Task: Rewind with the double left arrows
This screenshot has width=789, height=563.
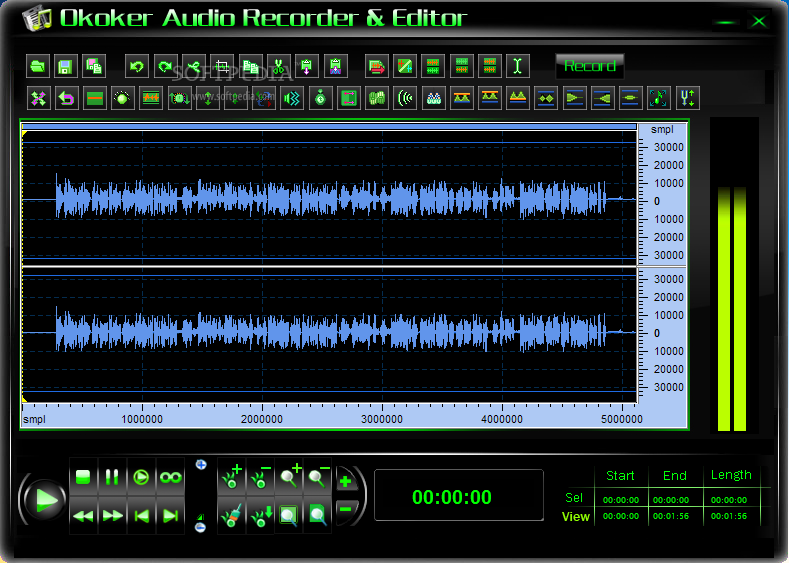Action: click(x=83, y=516)
